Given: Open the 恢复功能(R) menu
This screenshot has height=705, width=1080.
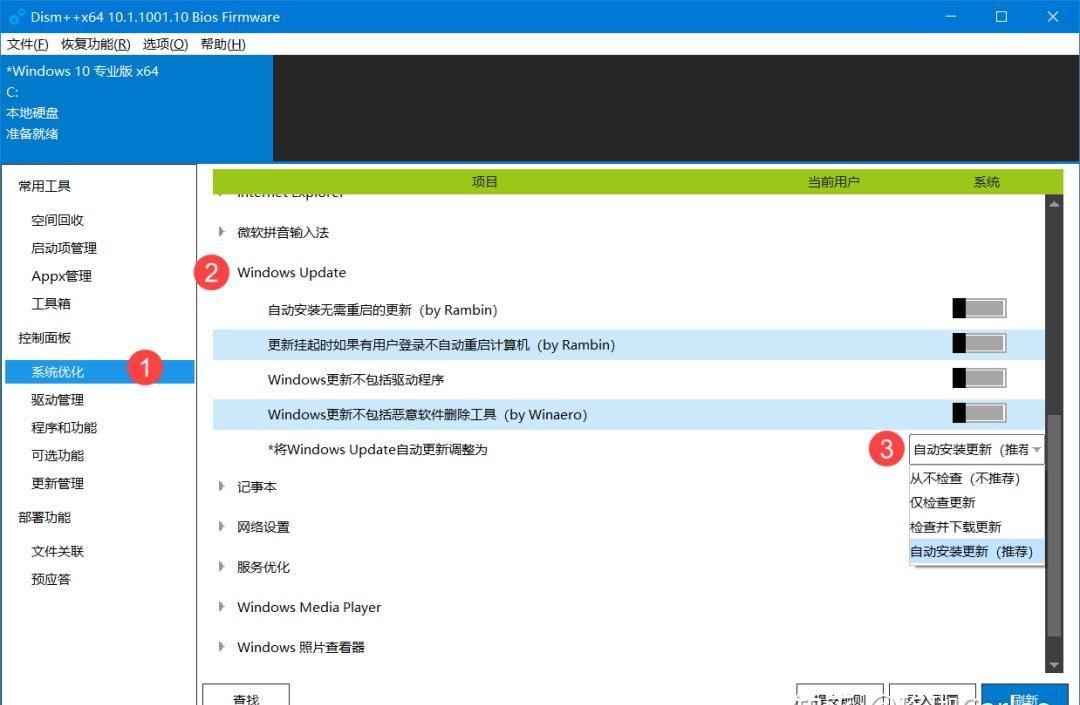Looking at the screenshot, I should [95, 44].
